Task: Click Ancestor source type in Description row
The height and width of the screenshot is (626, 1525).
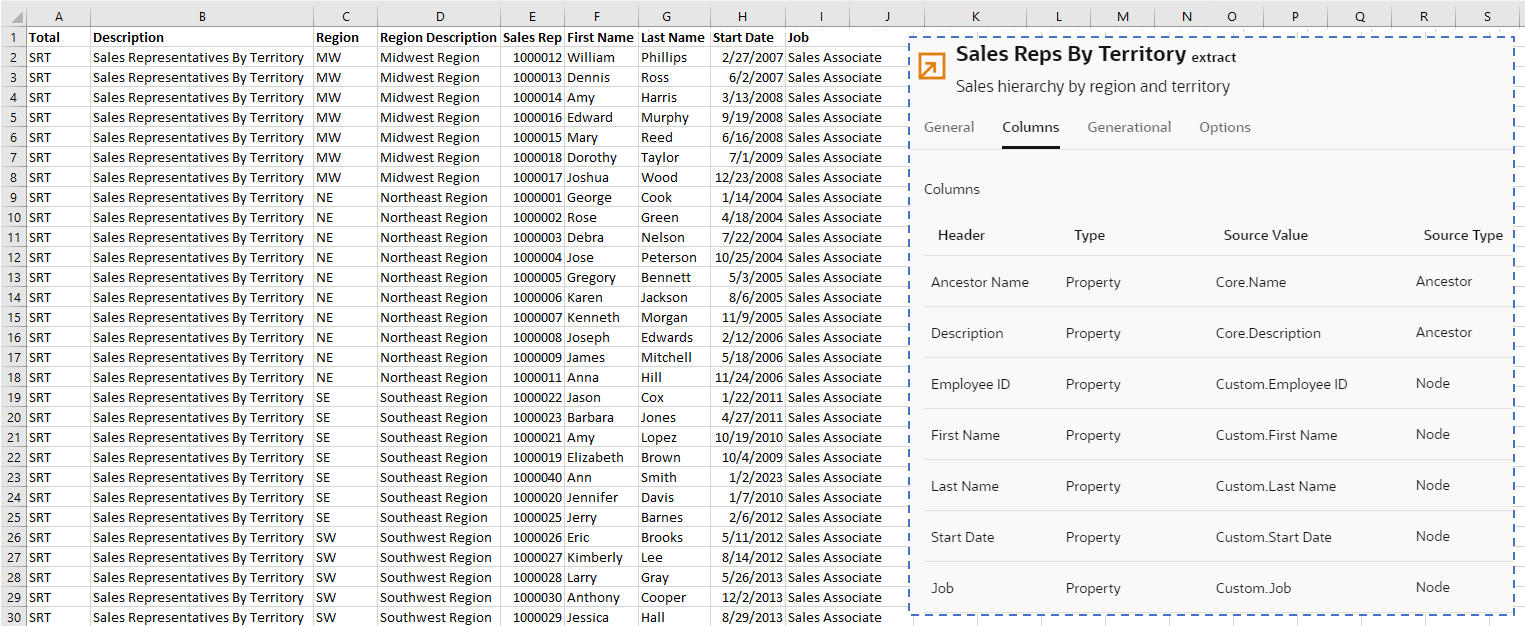Action: [1444, 332]
